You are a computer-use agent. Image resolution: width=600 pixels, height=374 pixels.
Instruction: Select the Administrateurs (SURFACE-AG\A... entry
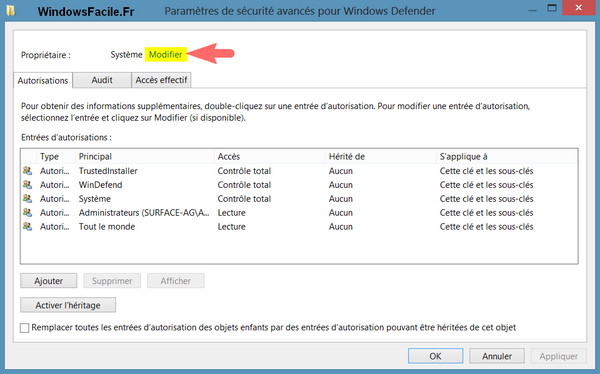point(299,212)
